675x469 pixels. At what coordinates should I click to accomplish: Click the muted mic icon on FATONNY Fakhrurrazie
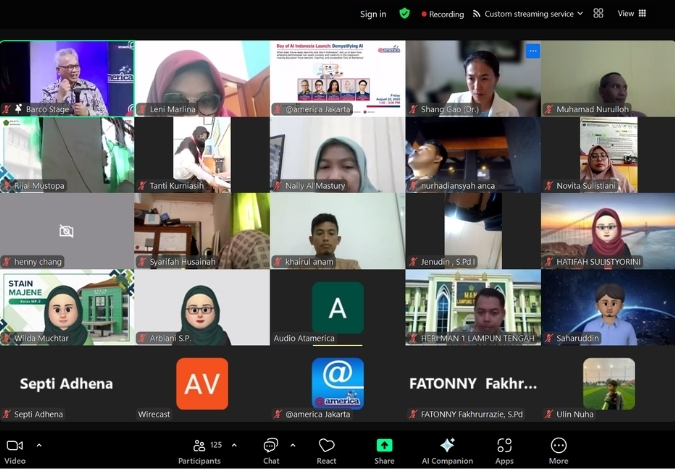pyautogui.click(x=413, y=414)
